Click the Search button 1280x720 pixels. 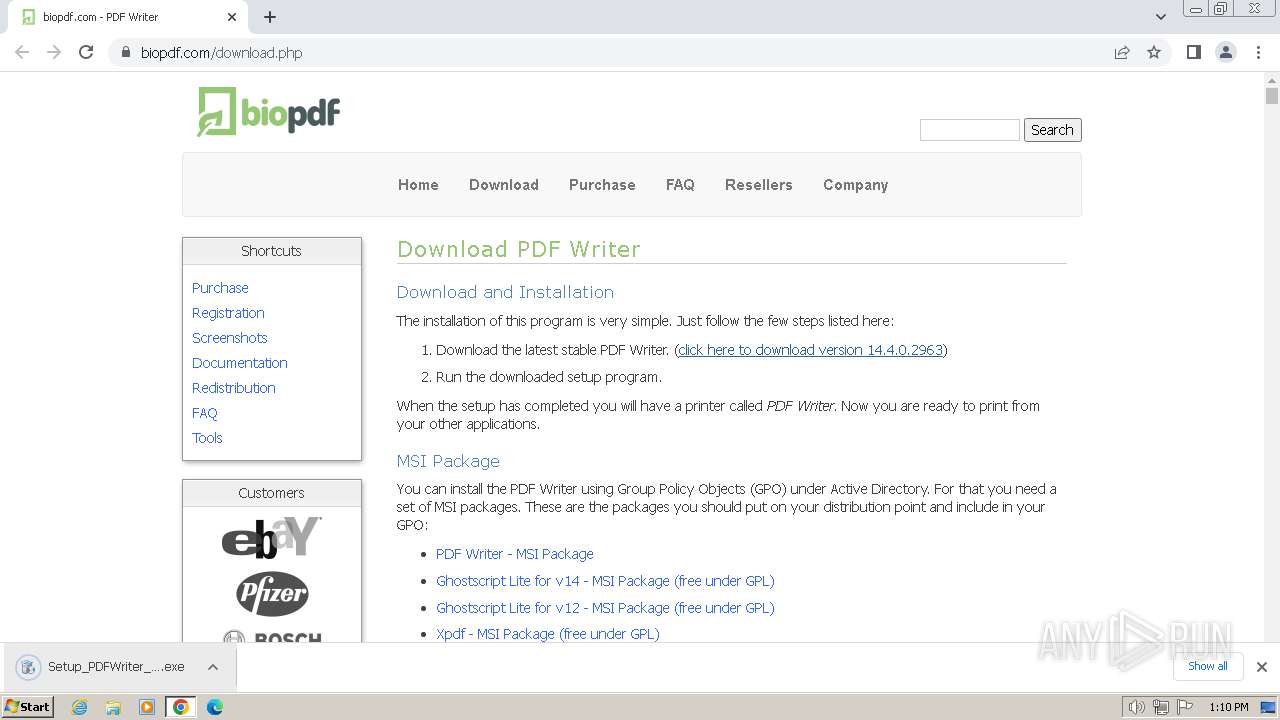pyautogui.click(x=1052, y=130)
